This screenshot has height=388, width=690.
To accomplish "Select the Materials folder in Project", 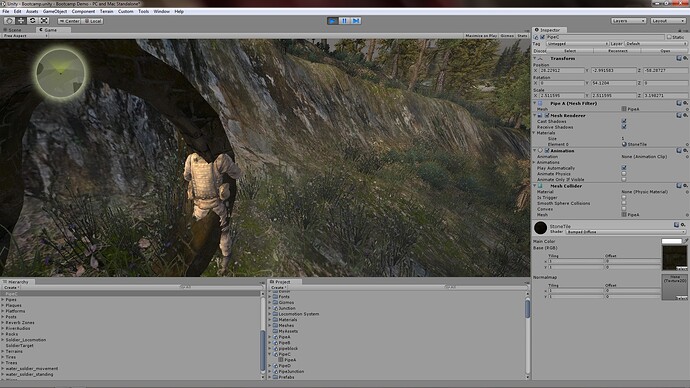I will (287, 320).
